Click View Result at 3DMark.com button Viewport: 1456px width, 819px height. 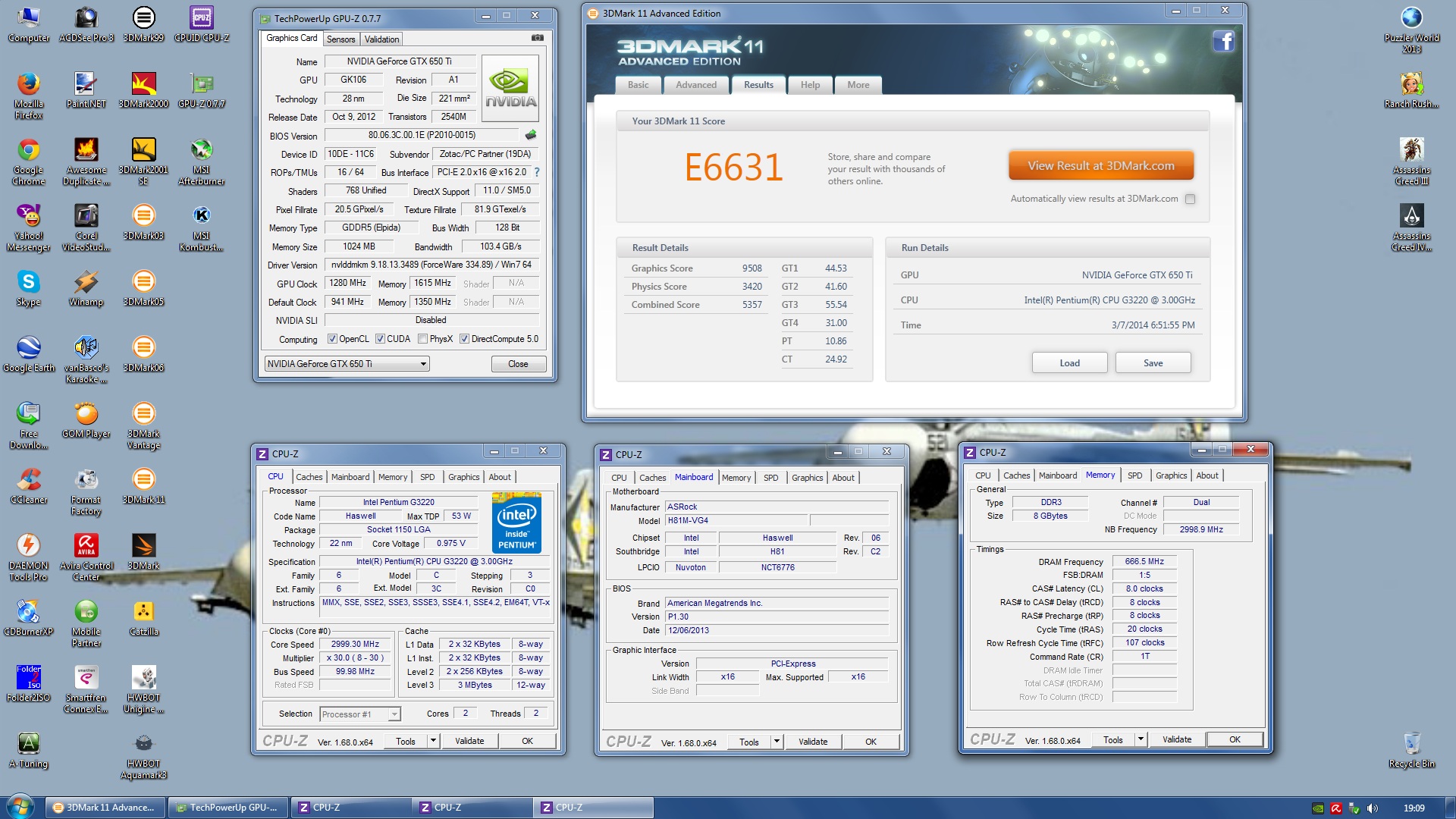(1100, 165)
